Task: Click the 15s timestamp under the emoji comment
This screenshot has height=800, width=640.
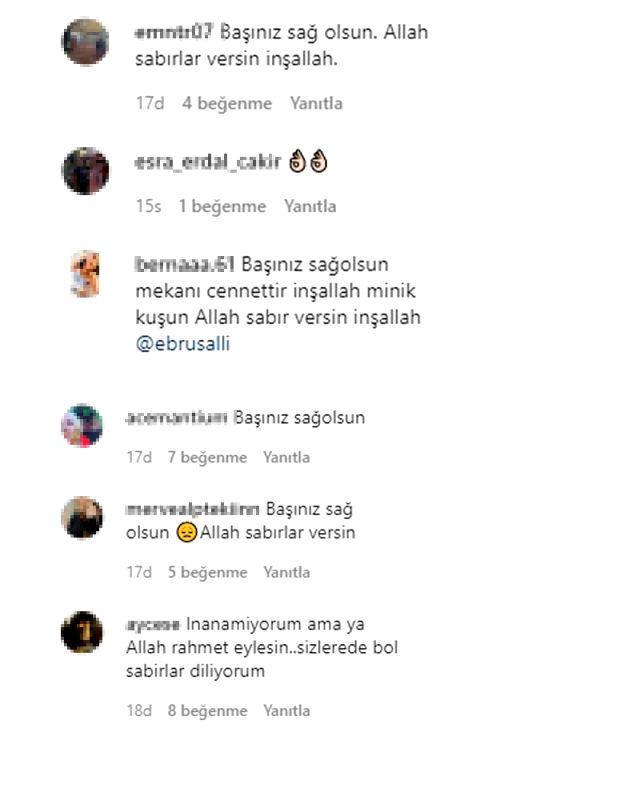Action: [x=149, y=207]
